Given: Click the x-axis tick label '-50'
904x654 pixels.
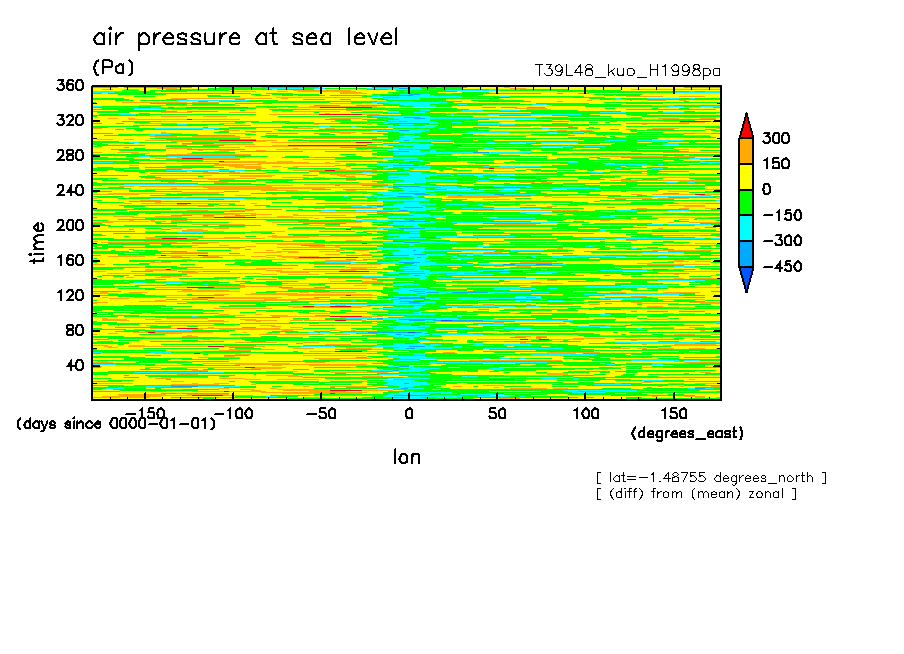Looking at the screenshot, I should click(321, 414).
